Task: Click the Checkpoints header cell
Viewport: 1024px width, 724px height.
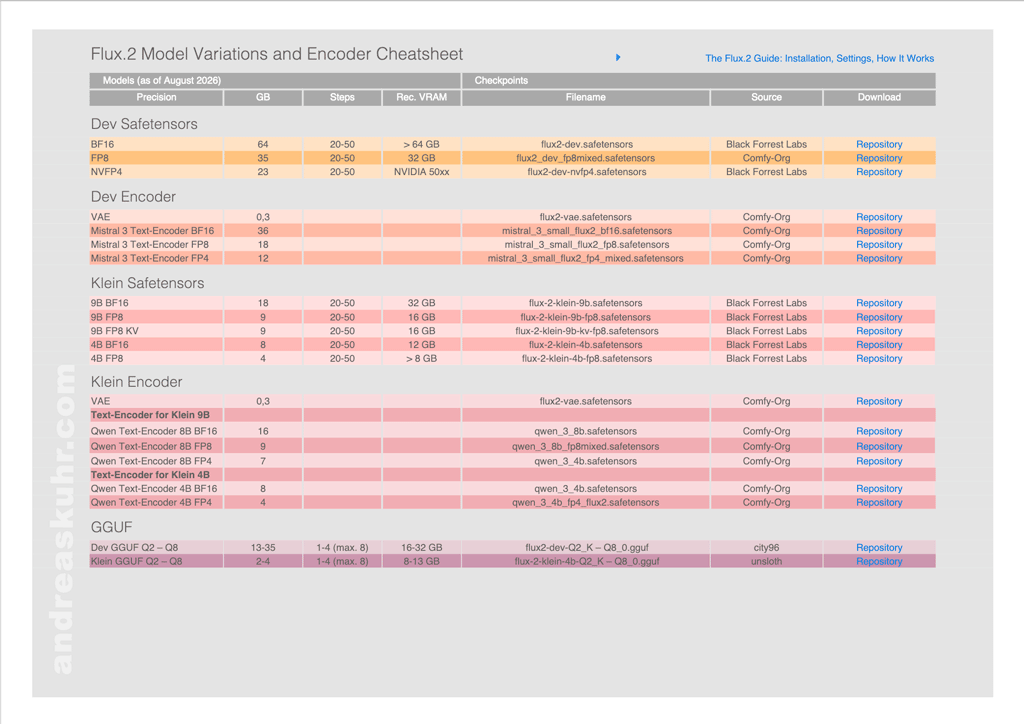Action: click(x=699, y=80)
